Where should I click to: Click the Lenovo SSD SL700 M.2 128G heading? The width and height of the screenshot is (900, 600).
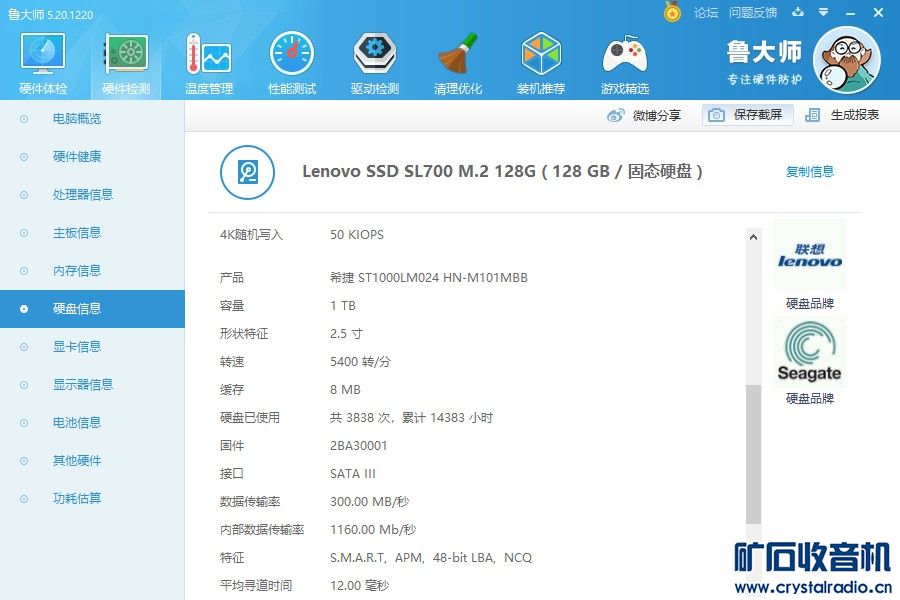(x=502, y=171)
